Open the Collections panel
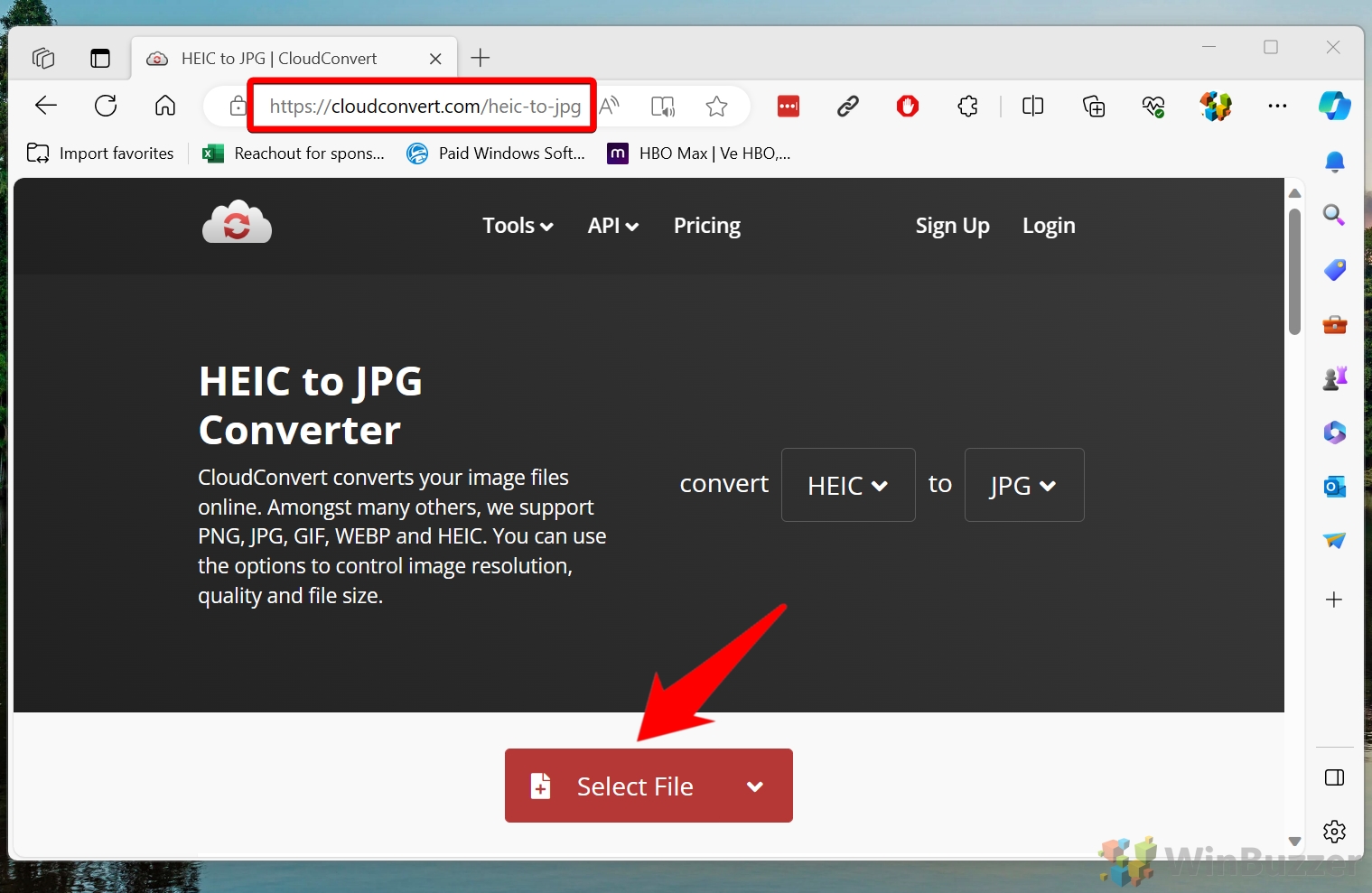Screen dimensions: 1372x893 click(x=1094, y=107)
